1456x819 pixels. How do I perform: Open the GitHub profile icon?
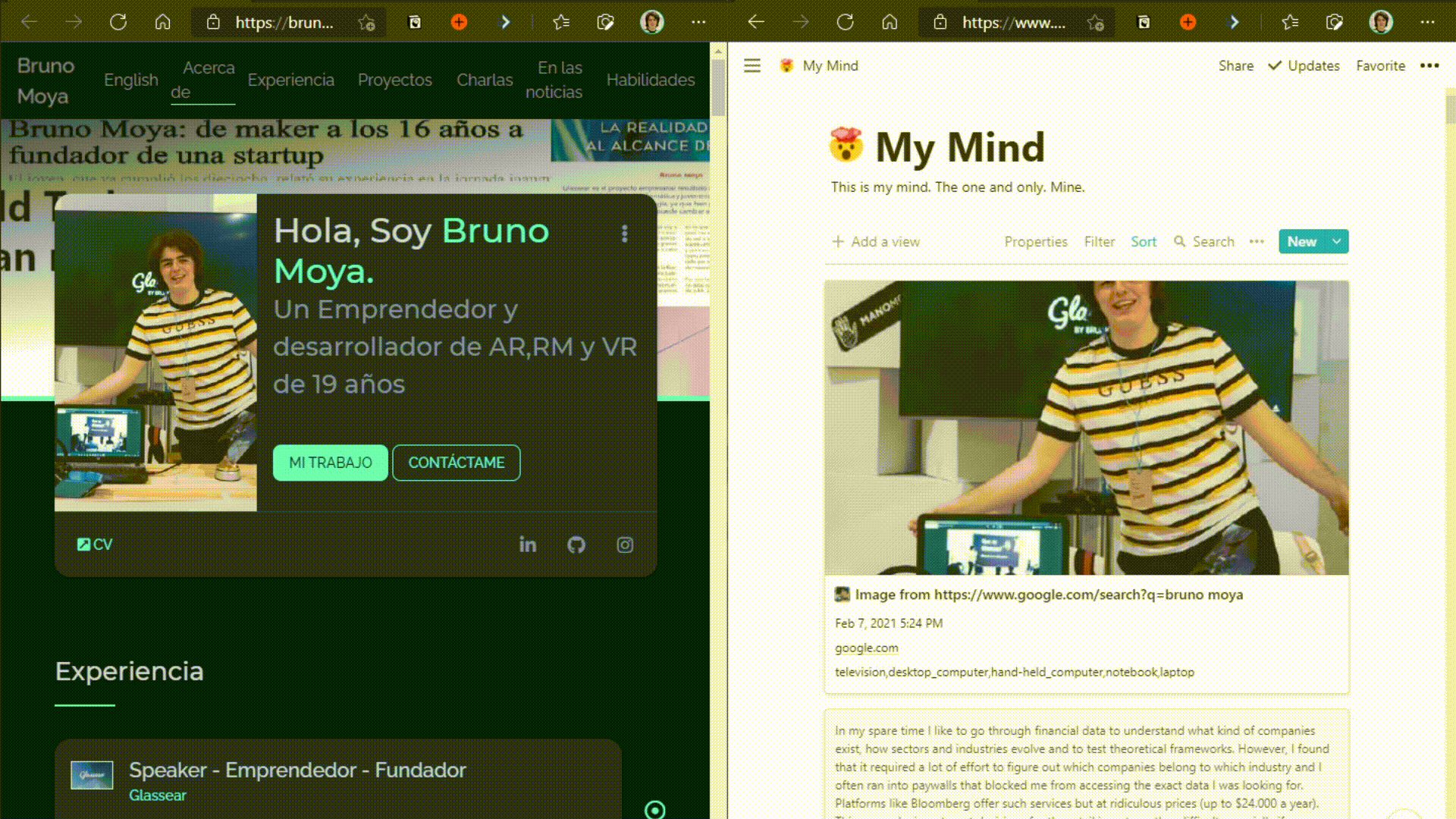(x=576, y=544)
